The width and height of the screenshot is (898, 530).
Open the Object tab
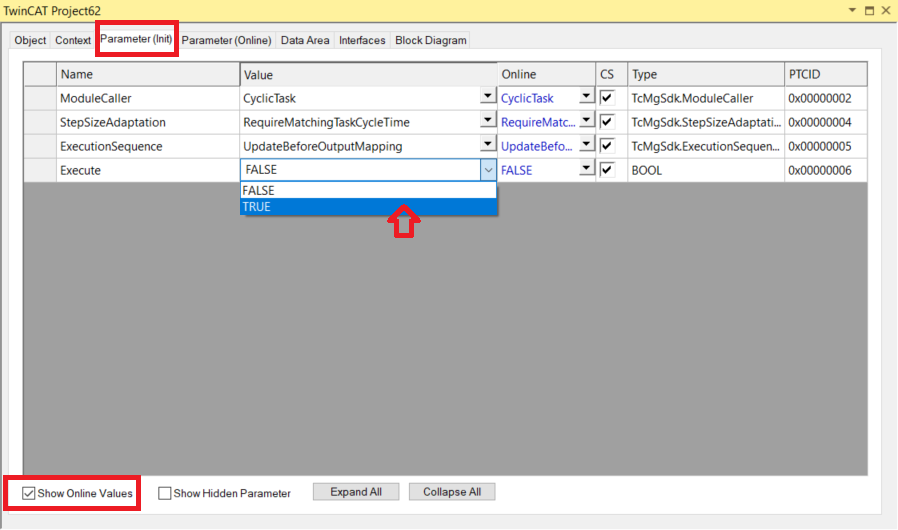[x=30, y=40]
